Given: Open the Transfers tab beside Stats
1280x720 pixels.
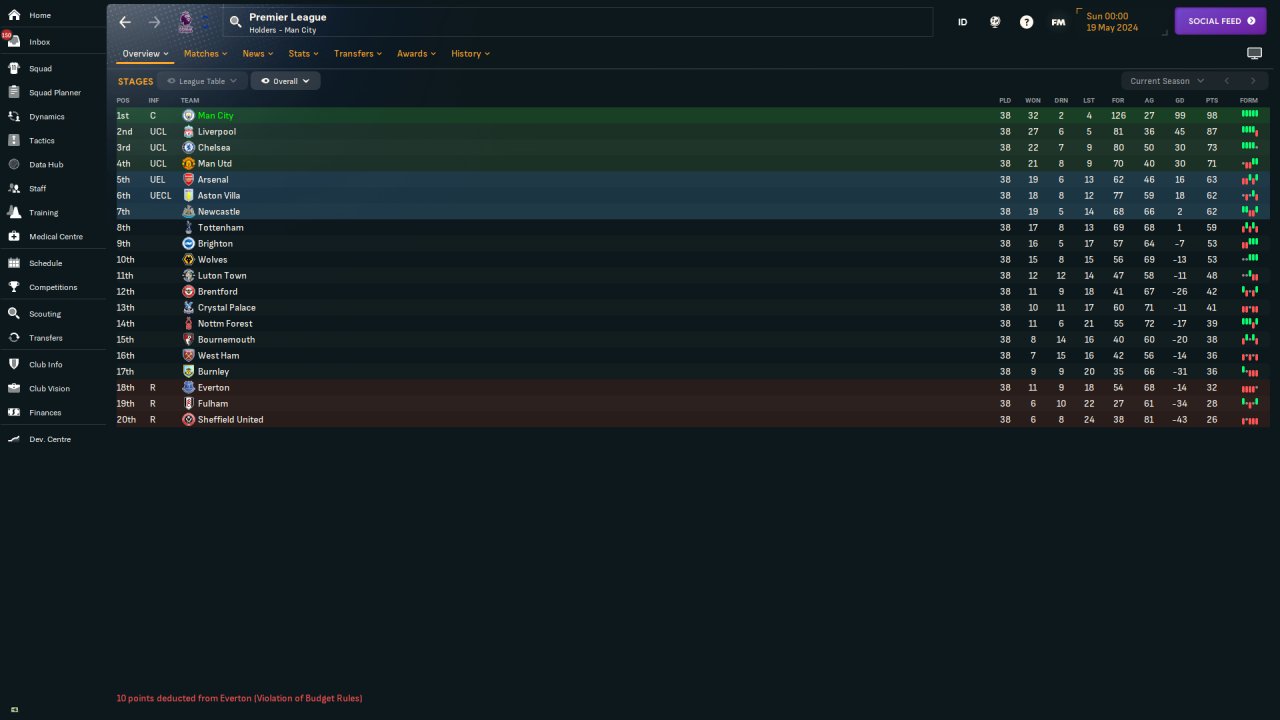Looking at the screenshot, I should click(x=358, y=54).
